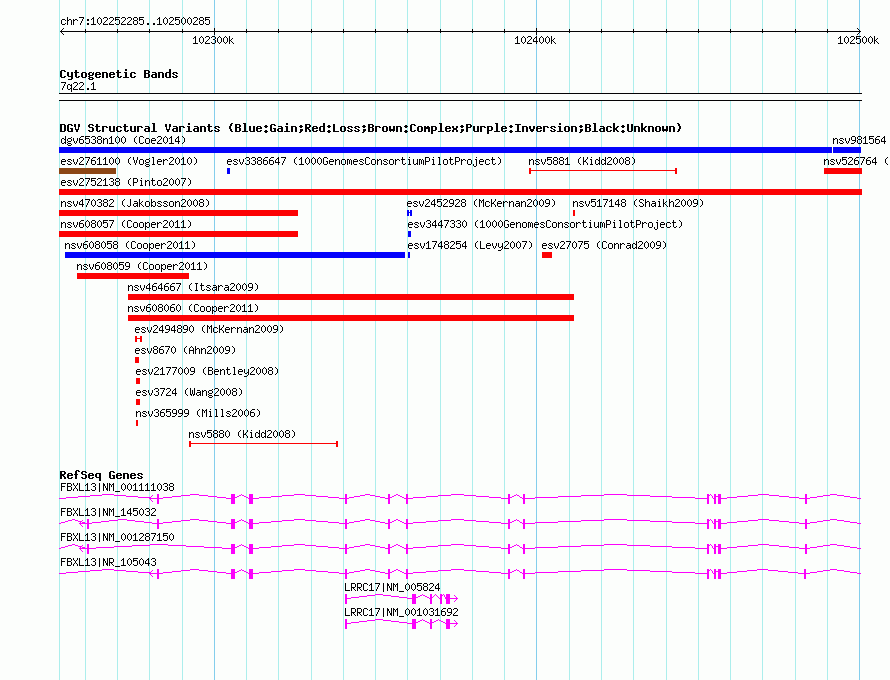The image size is (890, 680).
Task: Click the 102400k ruler tick label
Action: [535, 40]
